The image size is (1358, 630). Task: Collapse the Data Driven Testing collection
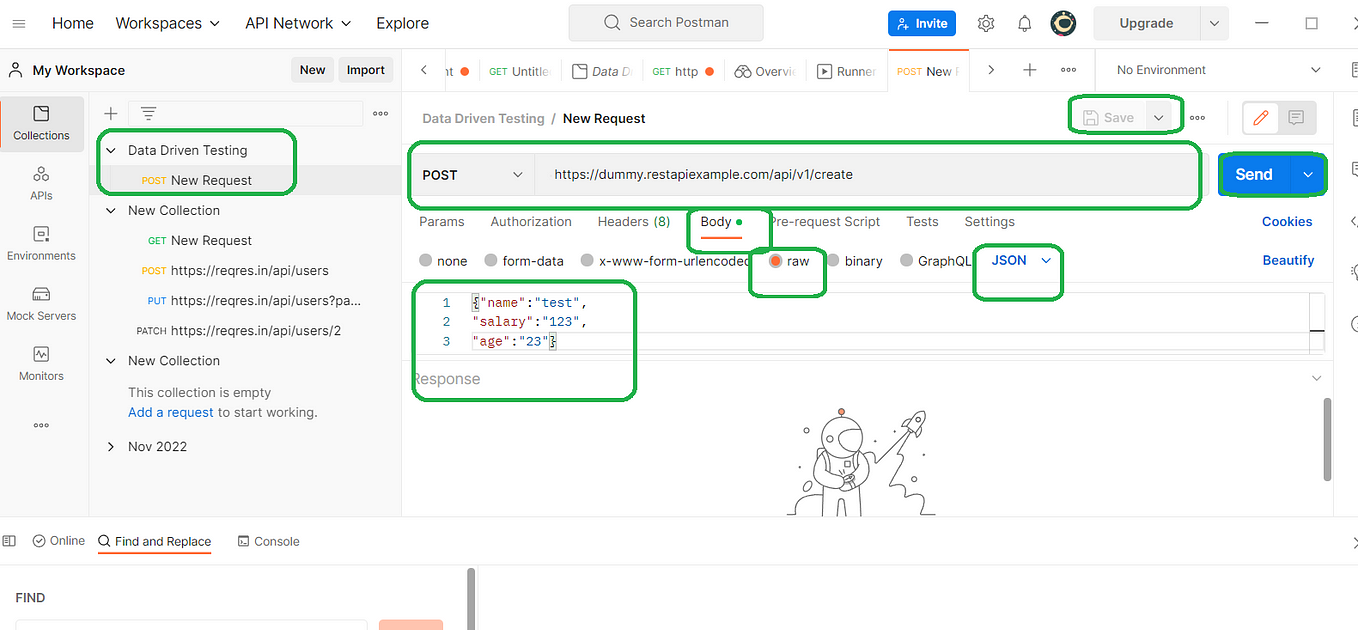coord(111,150)
